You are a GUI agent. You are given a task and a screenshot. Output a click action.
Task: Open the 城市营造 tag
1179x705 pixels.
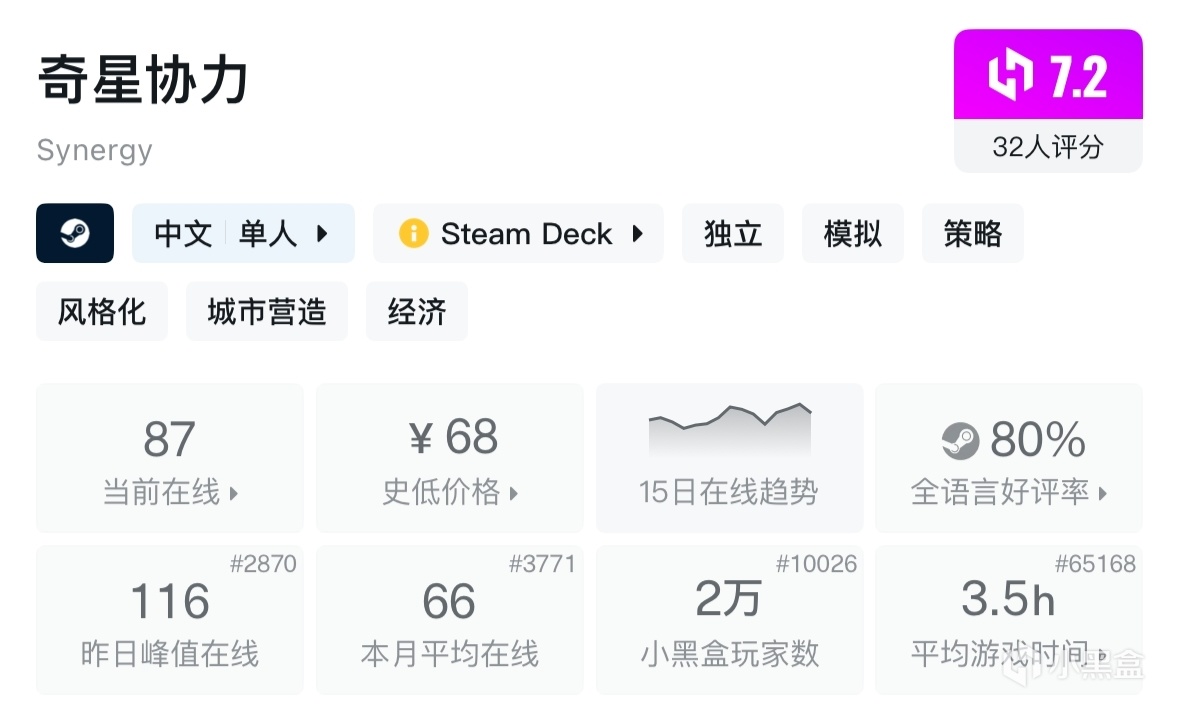267,312
